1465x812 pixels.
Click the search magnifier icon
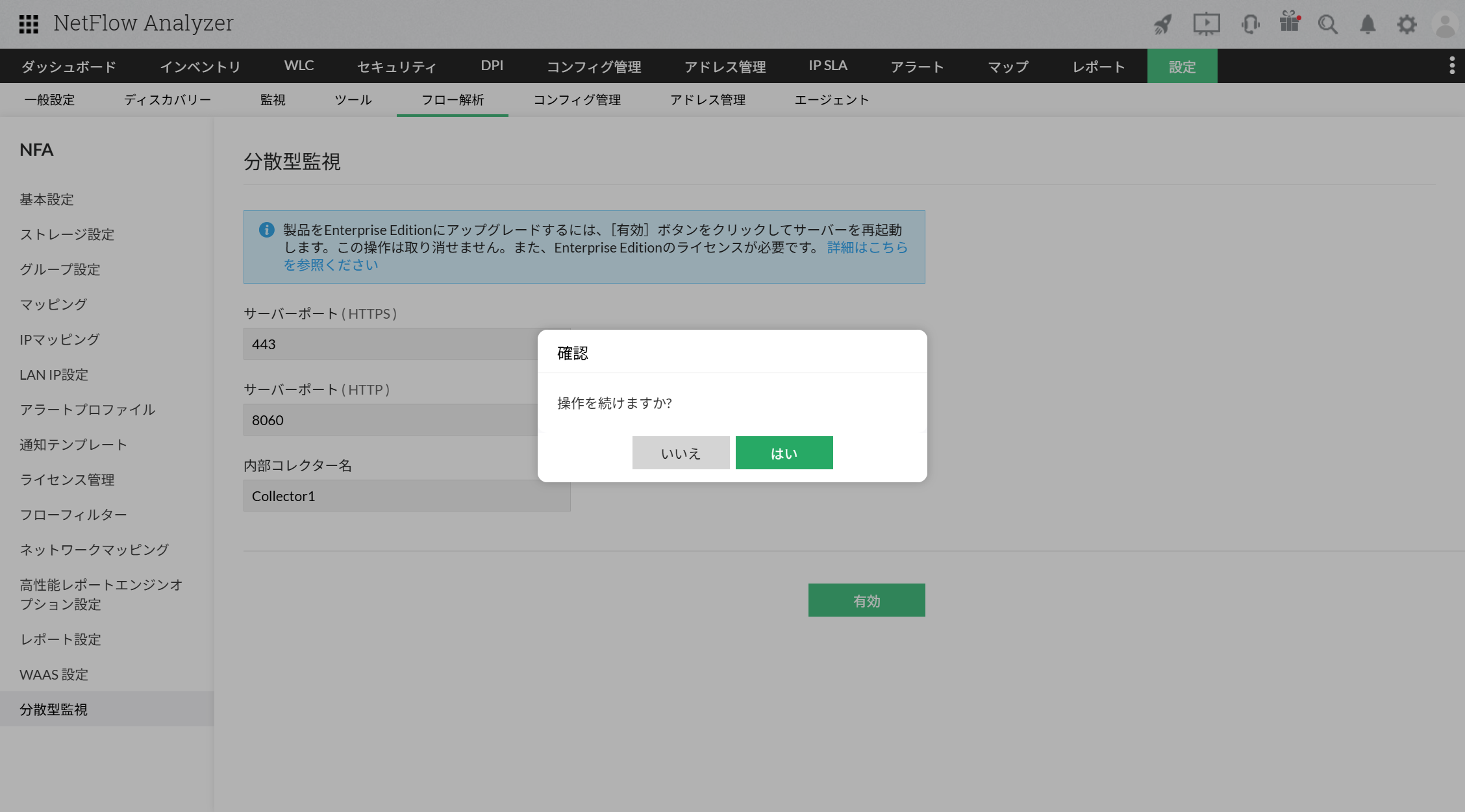(x=1328, y=25)
